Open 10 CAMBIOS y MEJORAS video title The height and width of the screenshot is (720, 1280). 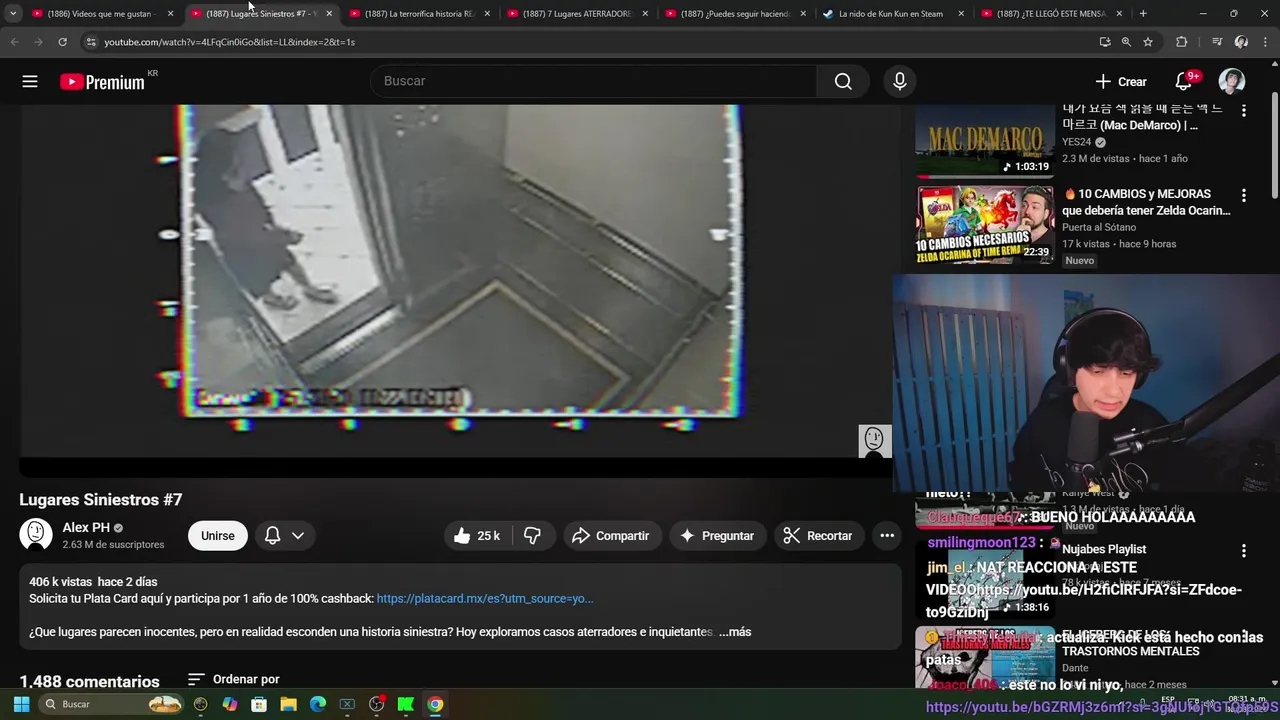[1146, 202]
